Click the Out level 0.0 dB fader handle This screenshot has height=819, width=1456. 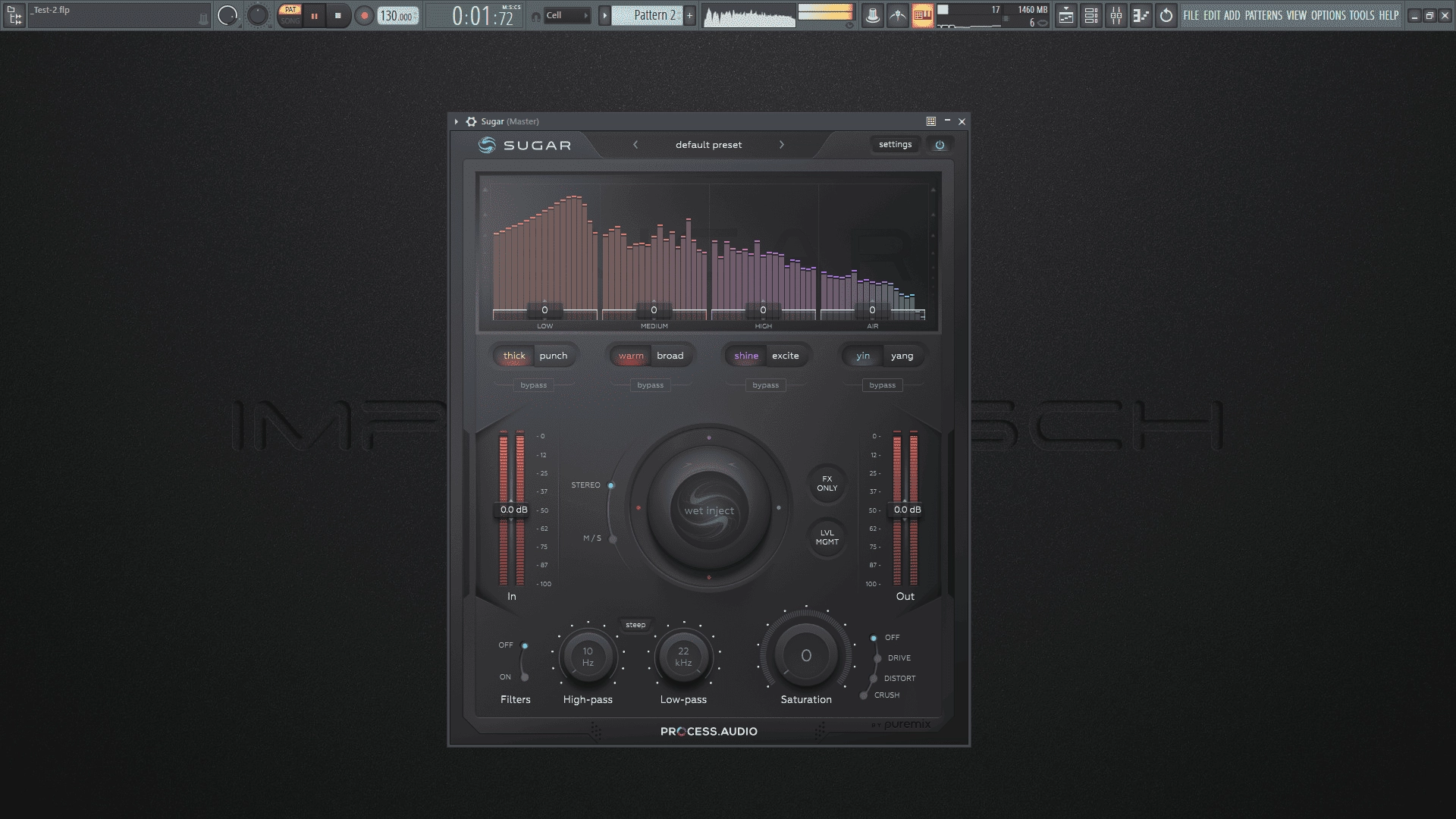point(907,510)
